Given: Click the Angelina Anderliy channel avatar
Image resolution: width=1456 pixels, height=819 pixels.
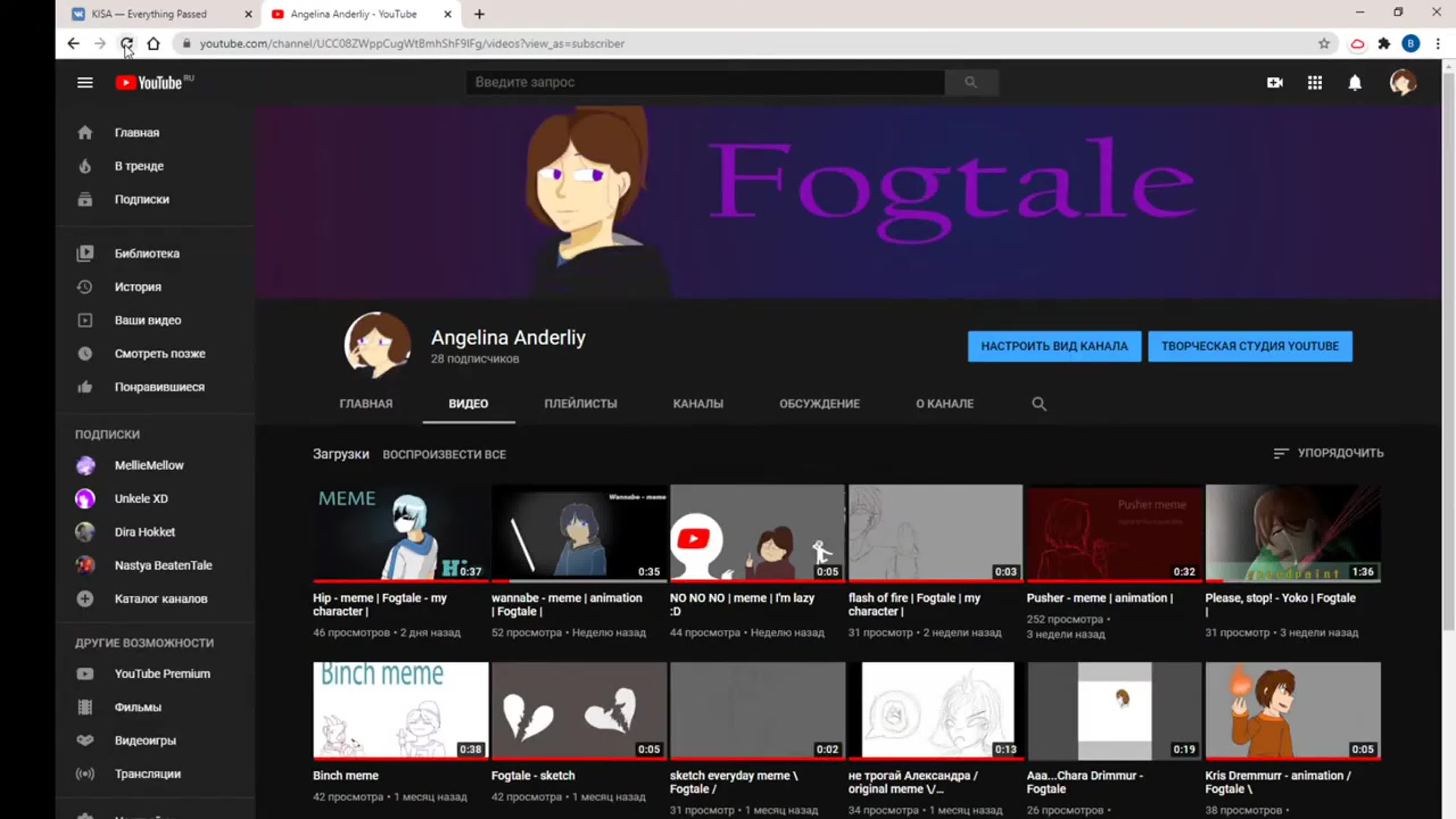Looking at the screenshot, I should tap(378, 345).
